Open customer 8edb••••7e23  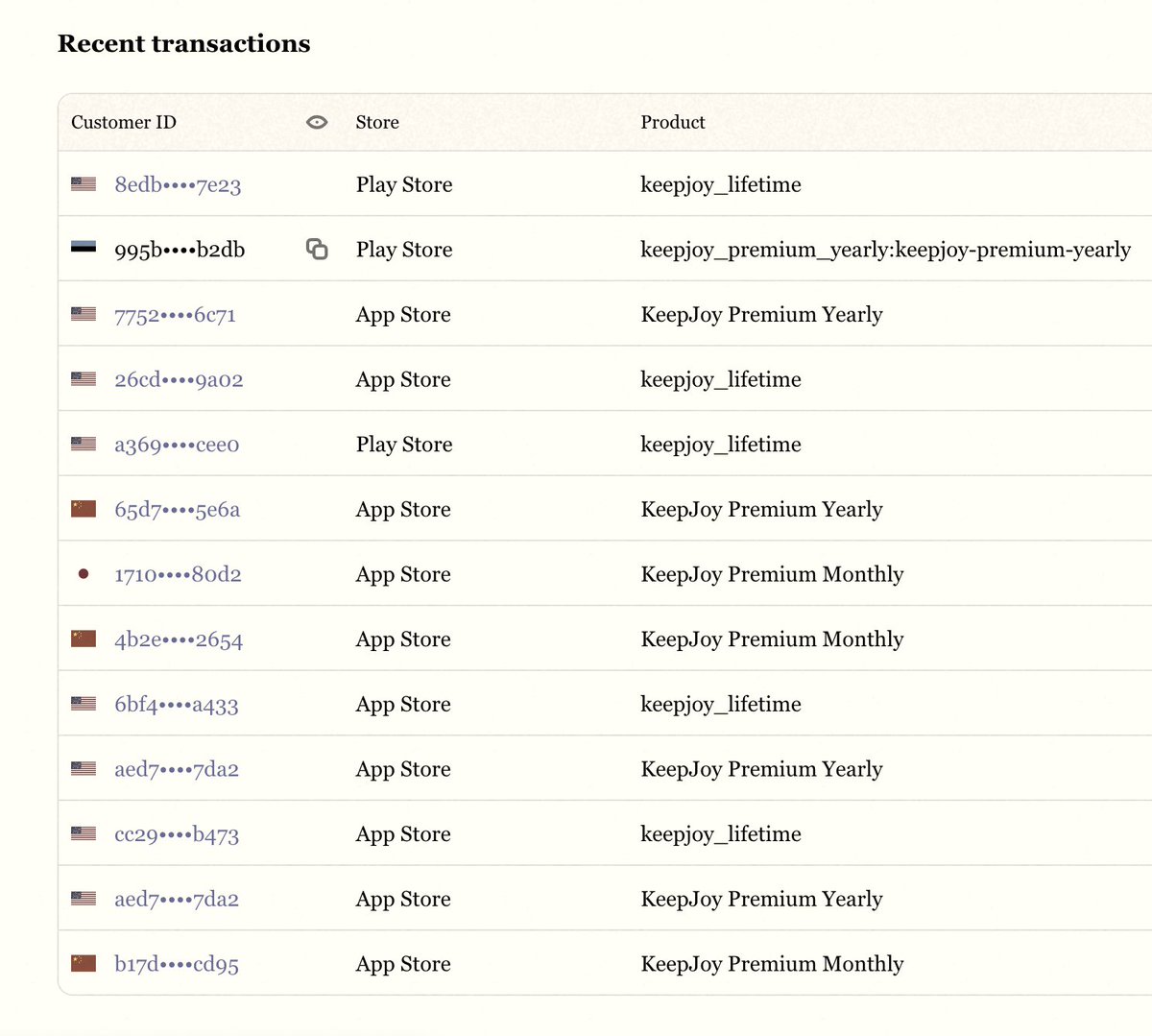pos(178,184)
